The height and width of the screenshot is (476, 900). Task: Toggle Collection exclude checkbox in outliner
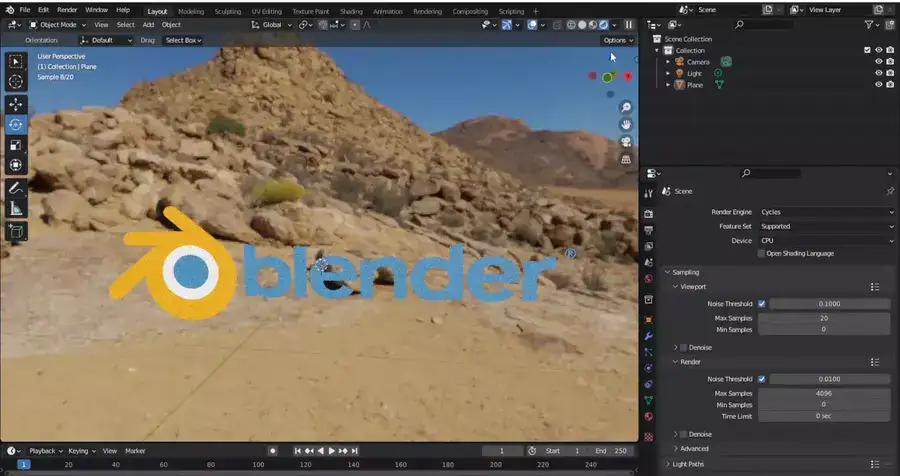click(x=867, y=51)
